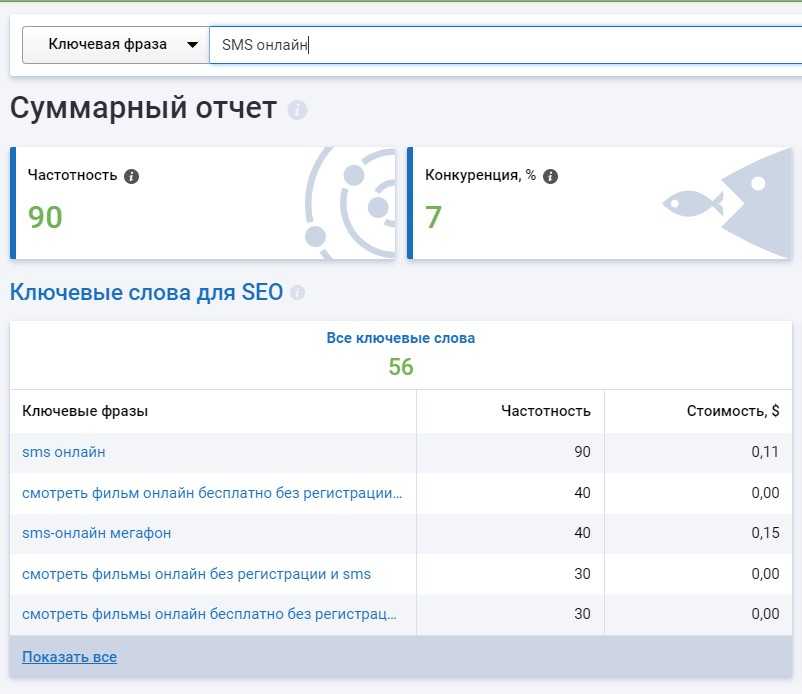This screenshot has height=694, width=802.
Task: Click the Ключевые фразы column header
Action: click(x=85, y=411)
